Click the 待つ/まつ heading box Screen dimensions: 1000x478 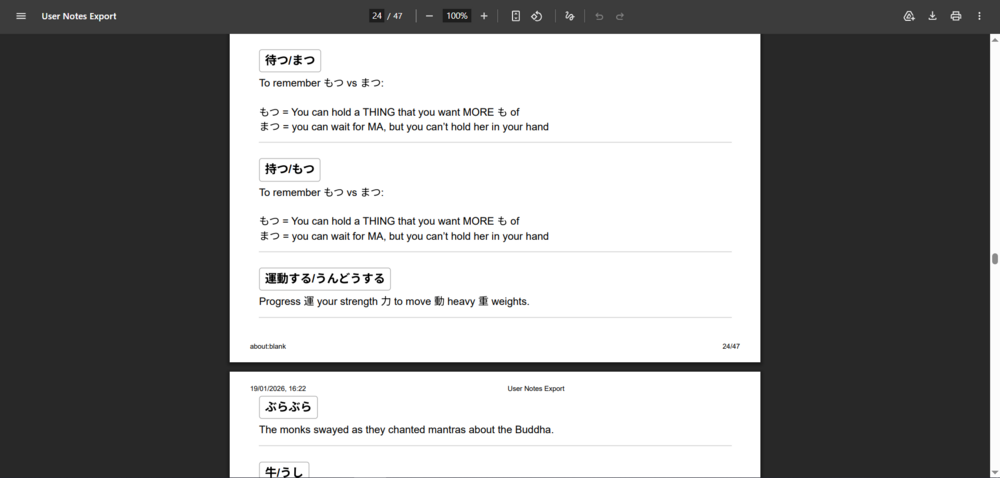tap(290, 60)
